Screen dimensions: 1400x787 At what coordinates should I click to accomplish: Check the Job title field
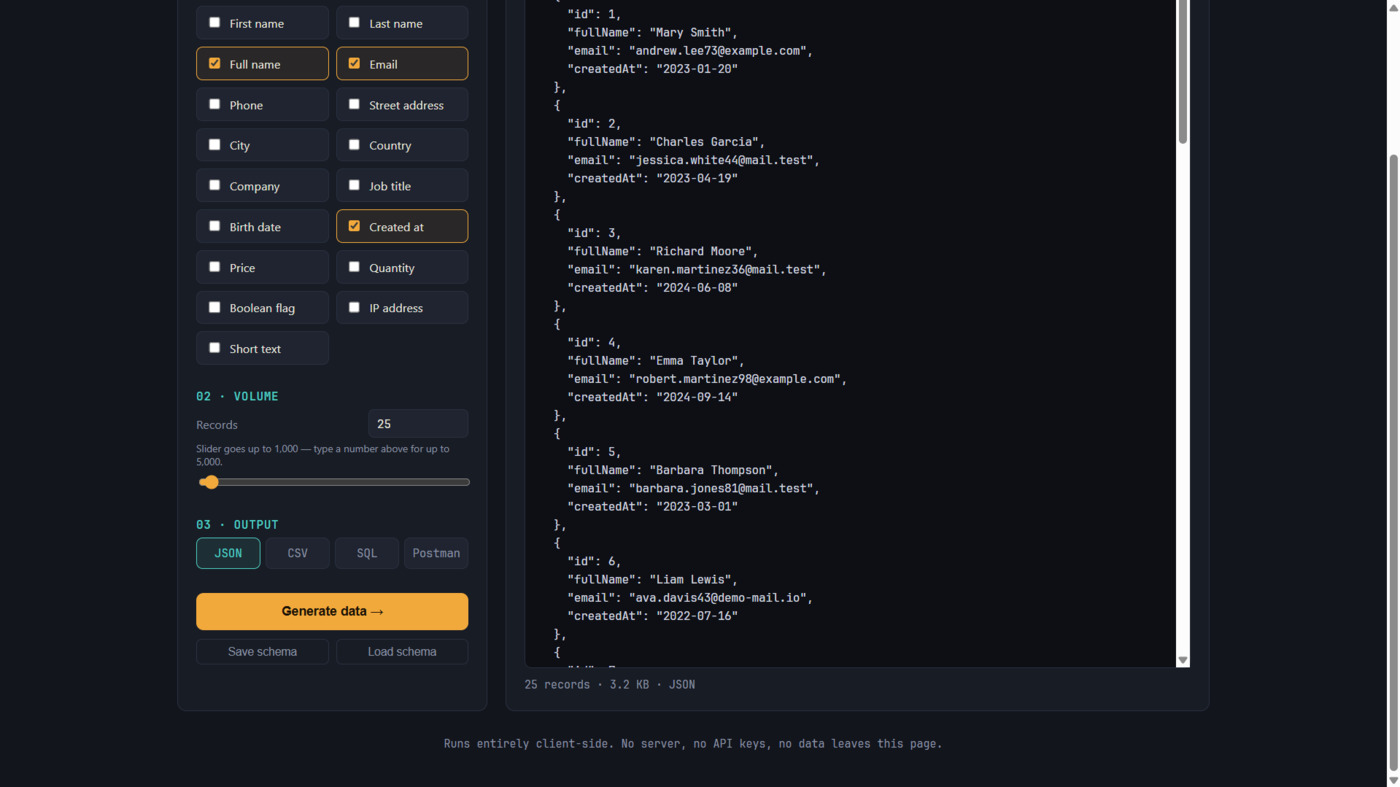(x=354, y=185)
